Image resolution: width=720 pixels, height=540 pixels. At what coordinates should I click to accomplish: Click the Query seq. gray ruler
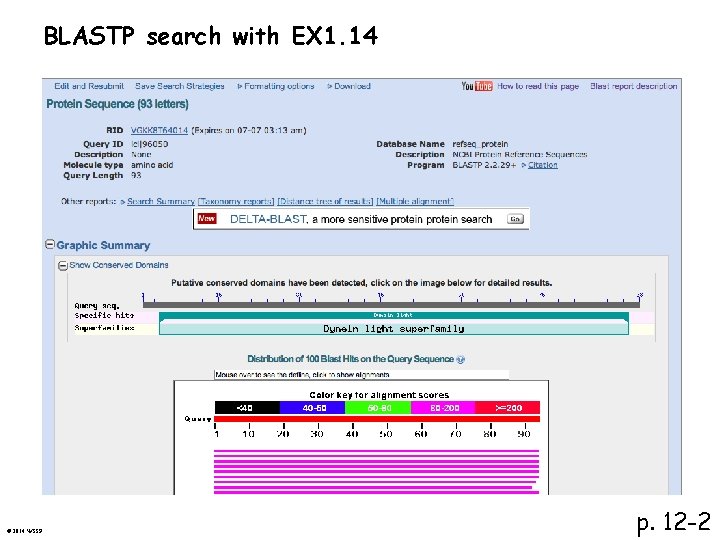pos(391,304)
